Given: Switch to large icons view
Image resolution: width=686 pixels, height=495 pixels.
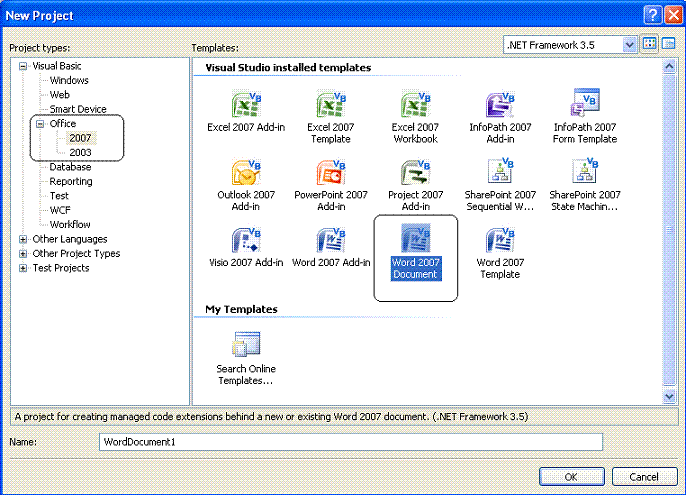Looking at the screenshot, I should (650, 44).
